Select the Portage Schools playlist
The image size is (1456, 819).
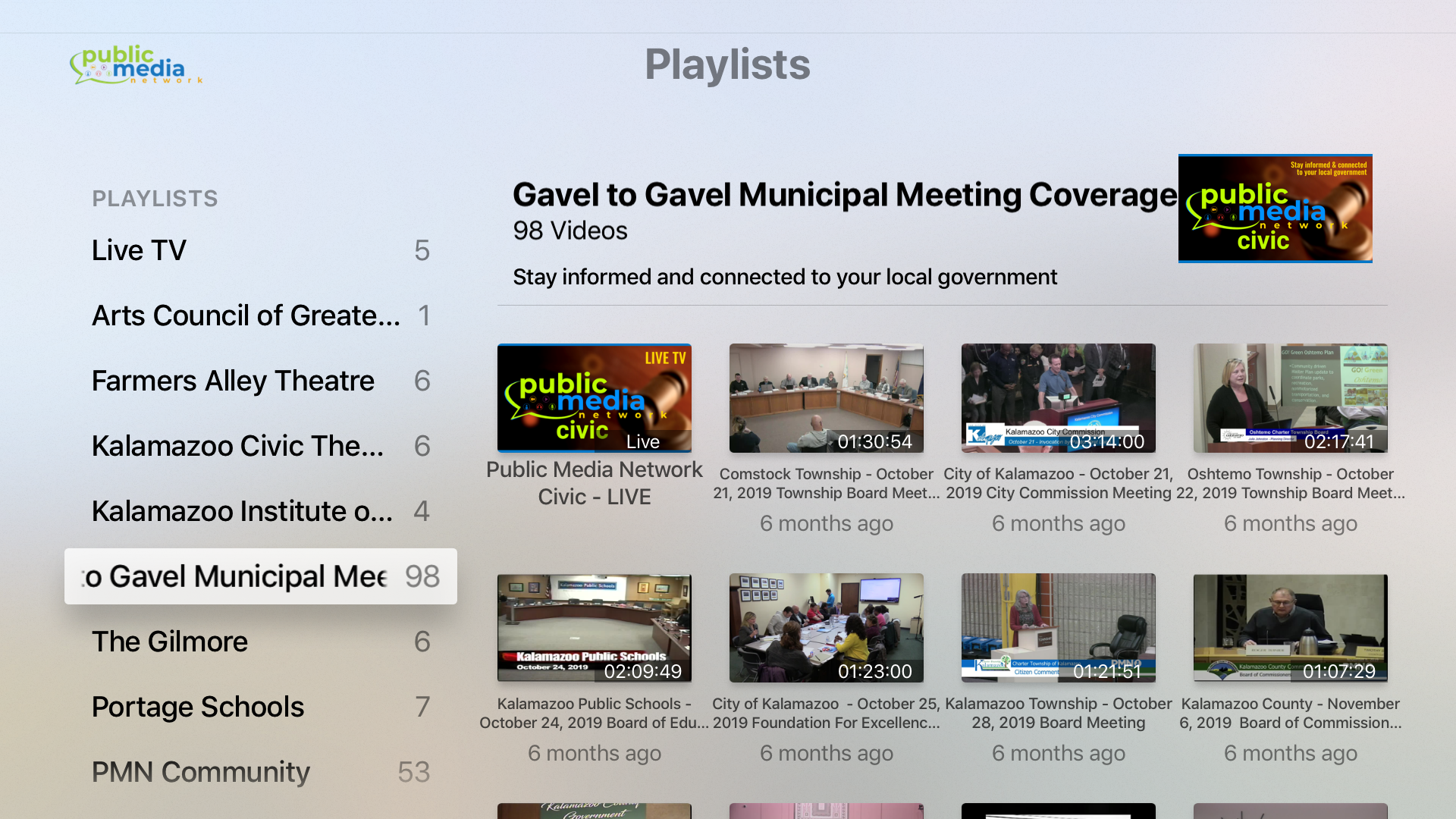261,707
